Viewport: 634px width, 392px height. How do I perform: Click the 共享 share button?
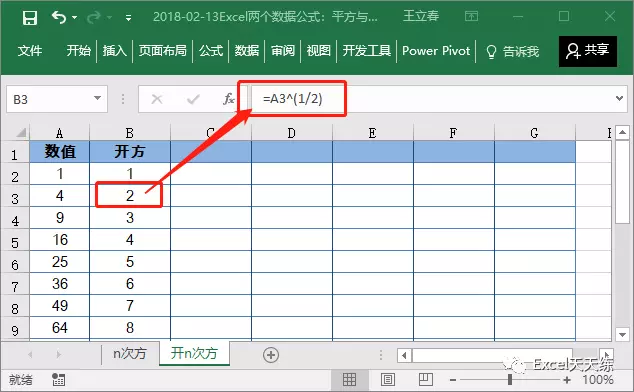coord(588,51)
